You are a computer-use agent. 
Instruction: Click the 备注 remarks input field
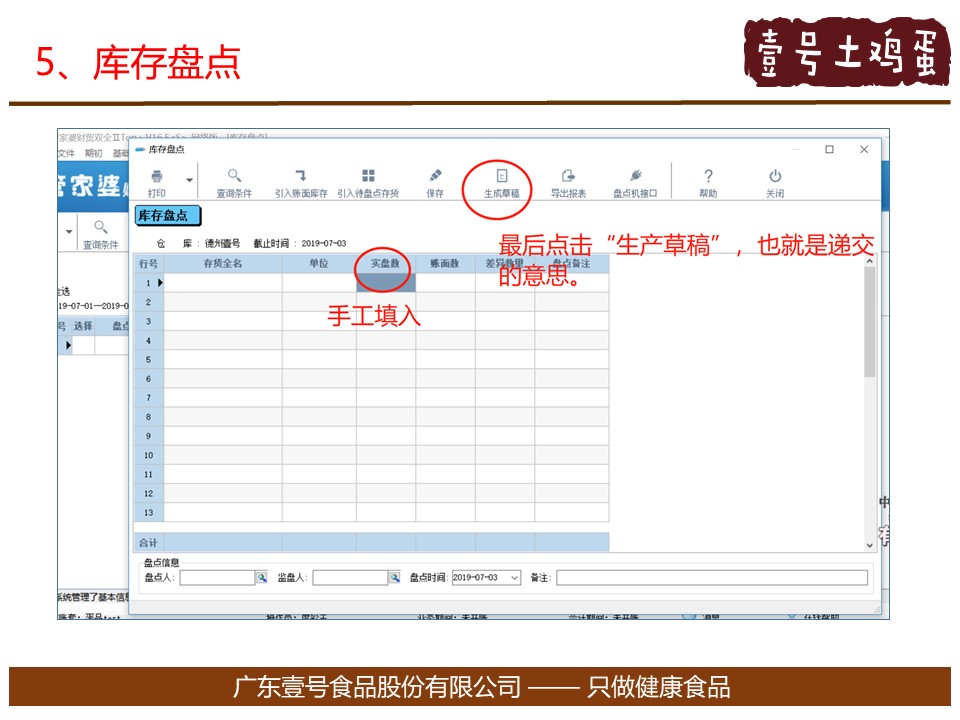point(711,578)
